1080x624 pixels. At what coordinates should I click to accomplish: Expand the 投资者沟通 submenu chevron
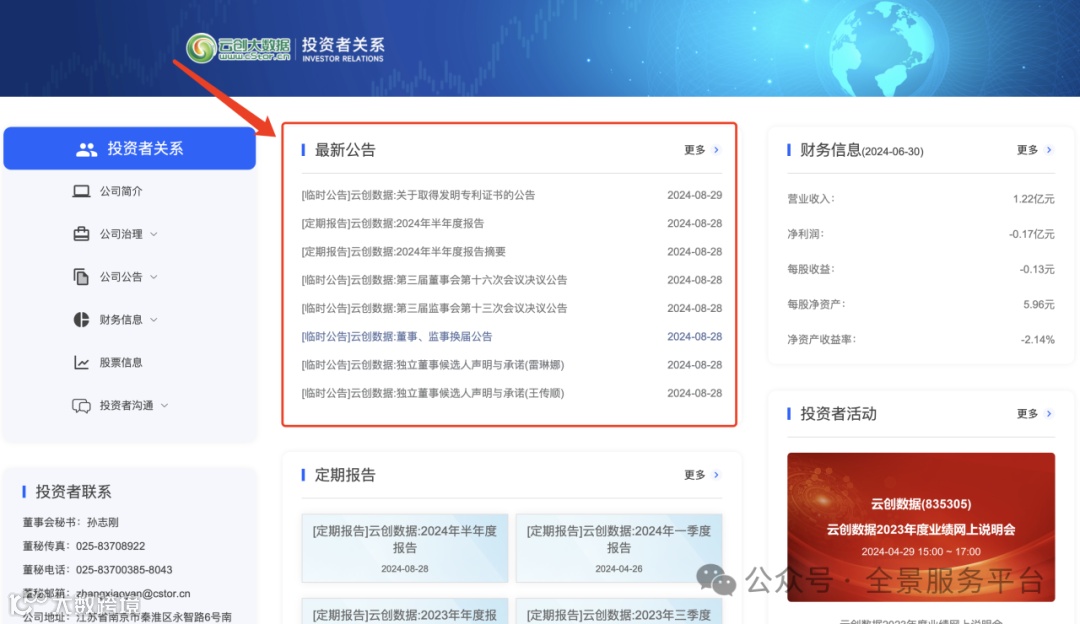165,406
